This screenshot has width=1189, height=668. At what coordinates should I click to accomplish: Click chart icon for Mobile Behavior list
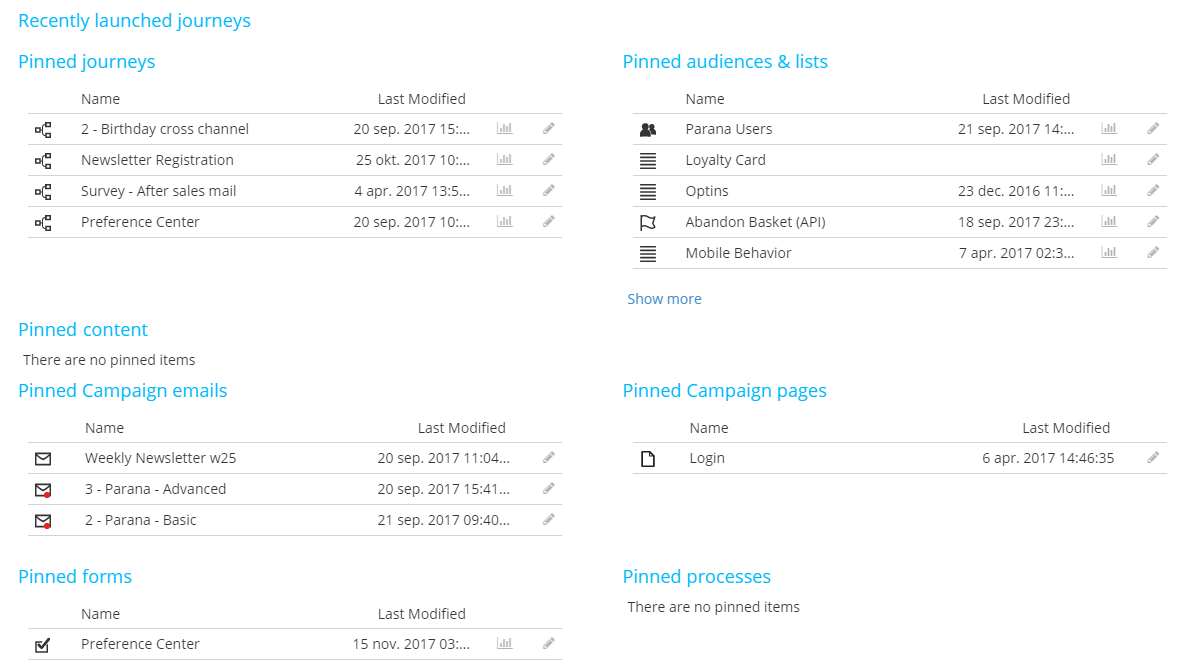[x=1108, y=253]
